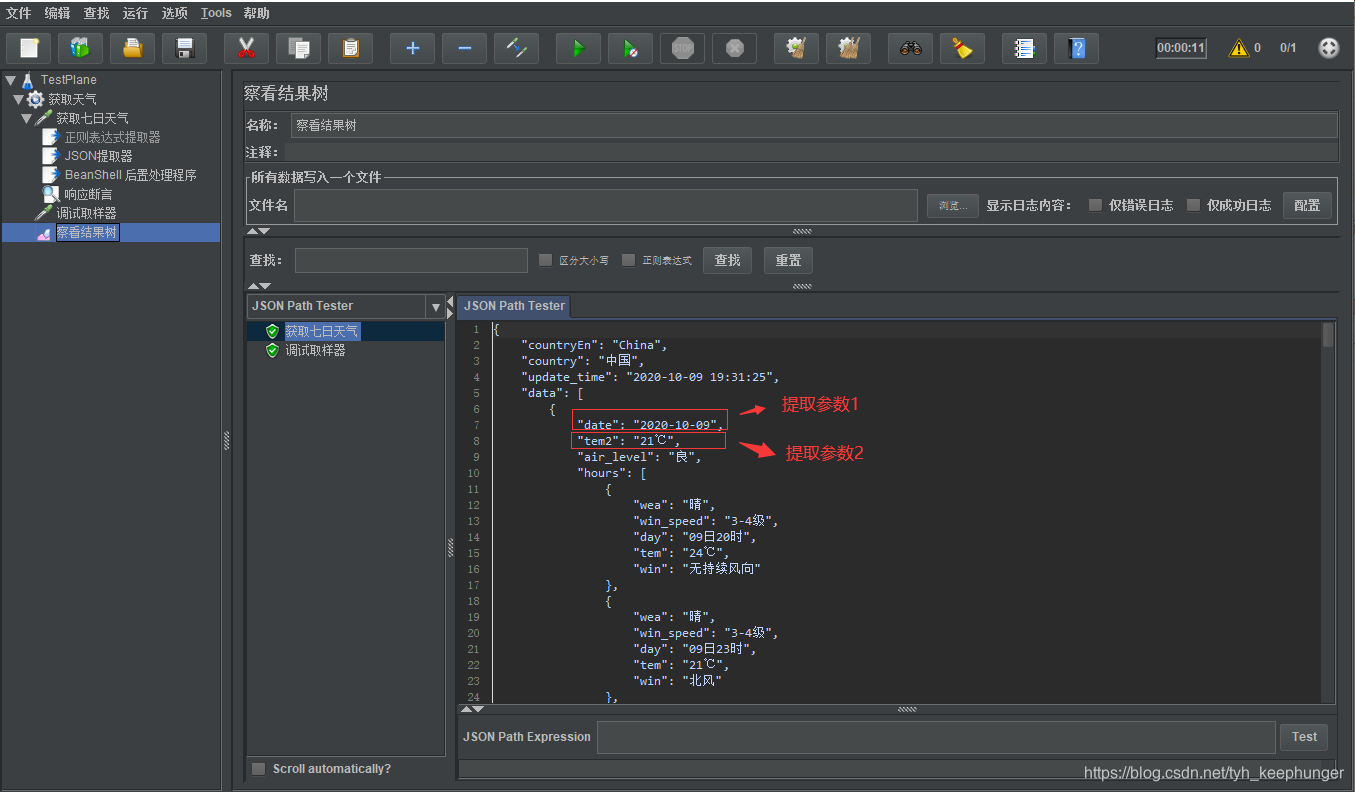Select 正则表达式提取器 in the tree

112,137
